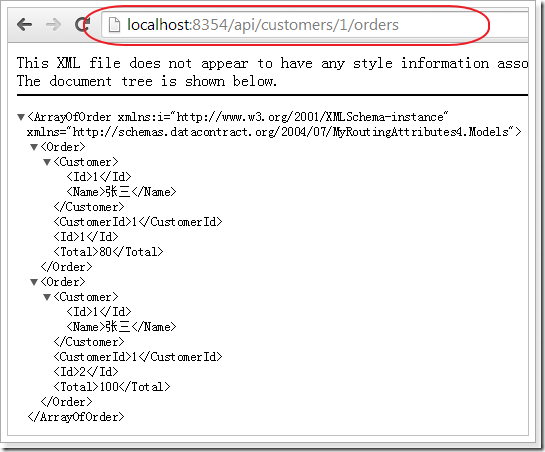Click the forward navigation arrow
545x452 pixels.
tap(53, 25)
